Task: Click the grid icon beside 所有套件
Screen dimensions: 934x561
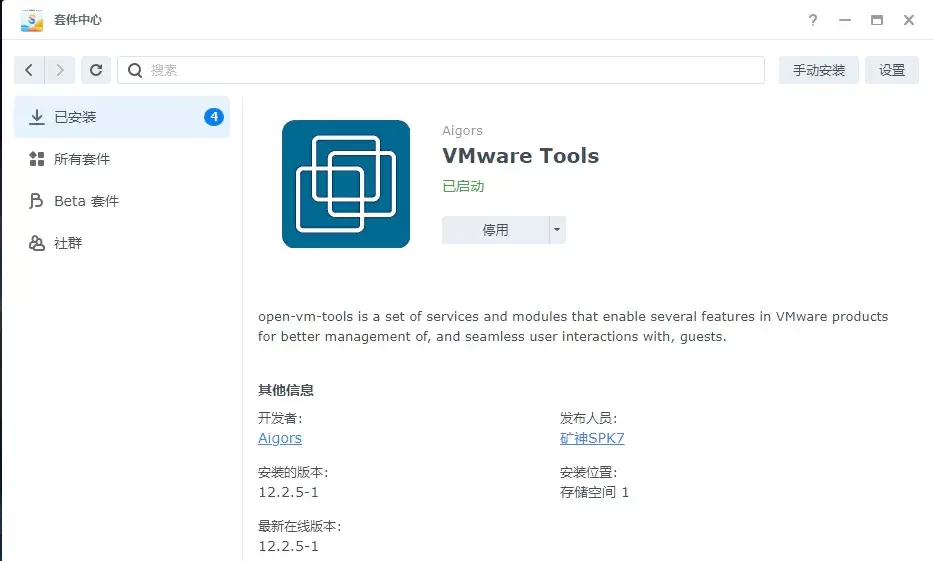Action: click(37, 159)
